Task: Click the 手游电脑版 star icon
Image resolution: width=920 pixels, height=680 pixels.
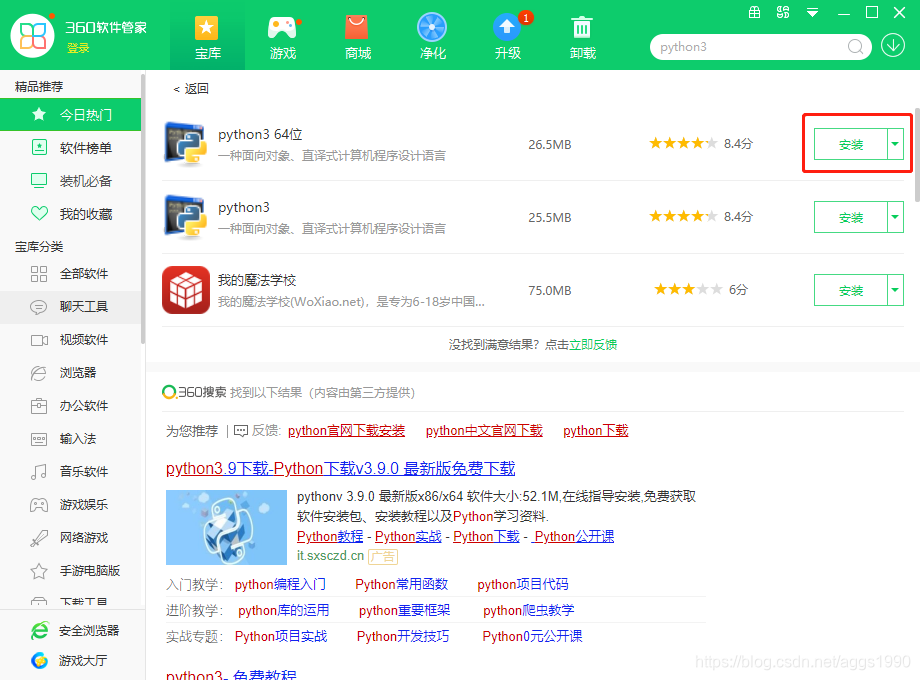Action: (x=39, y=571)
